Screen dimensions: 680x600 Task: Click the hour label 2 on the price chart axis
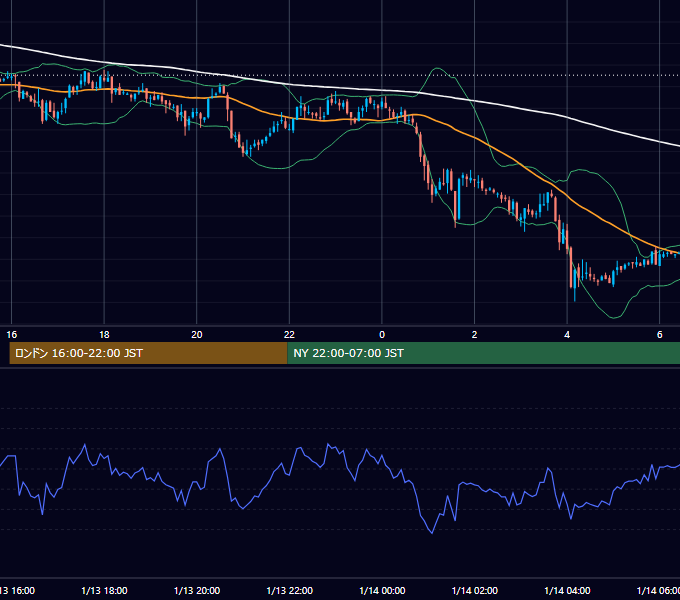tap(474, 335)
